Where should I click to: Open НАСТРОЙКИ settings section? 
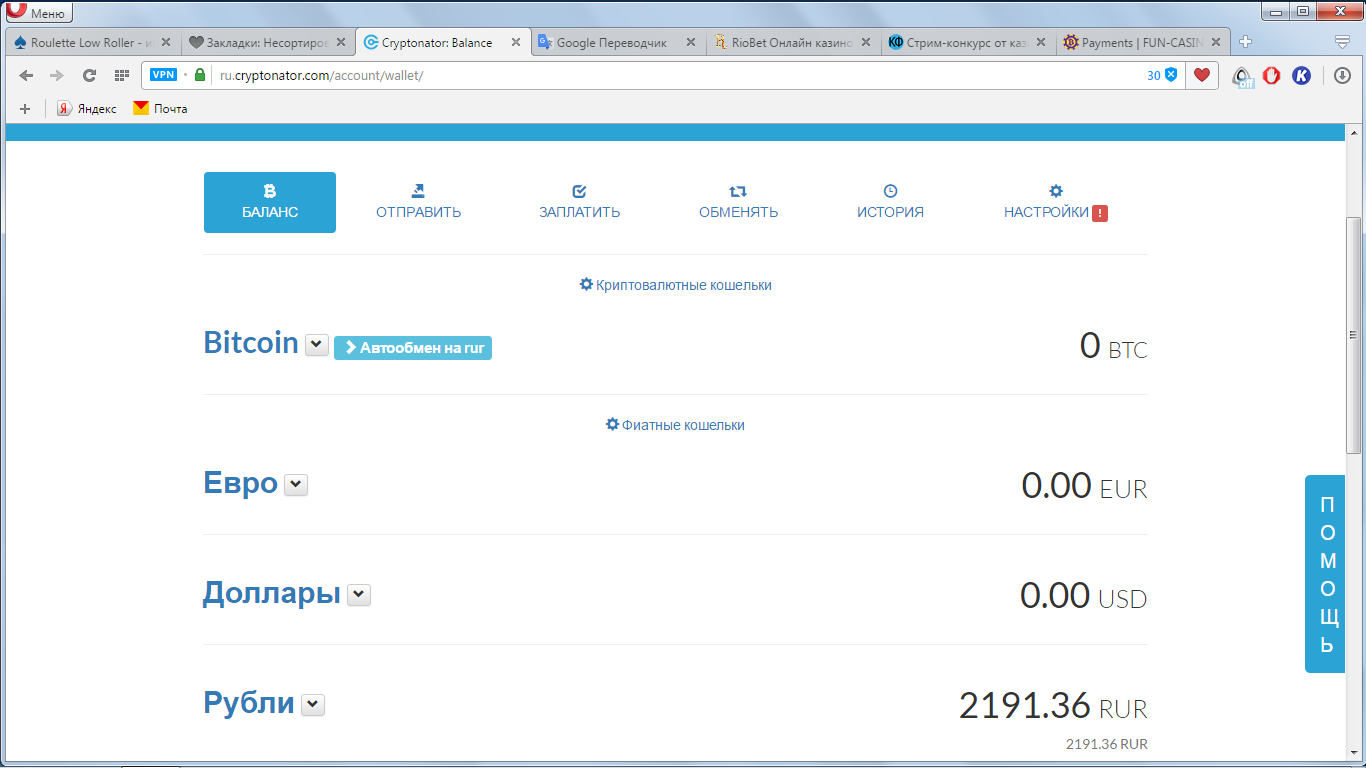1047,202
